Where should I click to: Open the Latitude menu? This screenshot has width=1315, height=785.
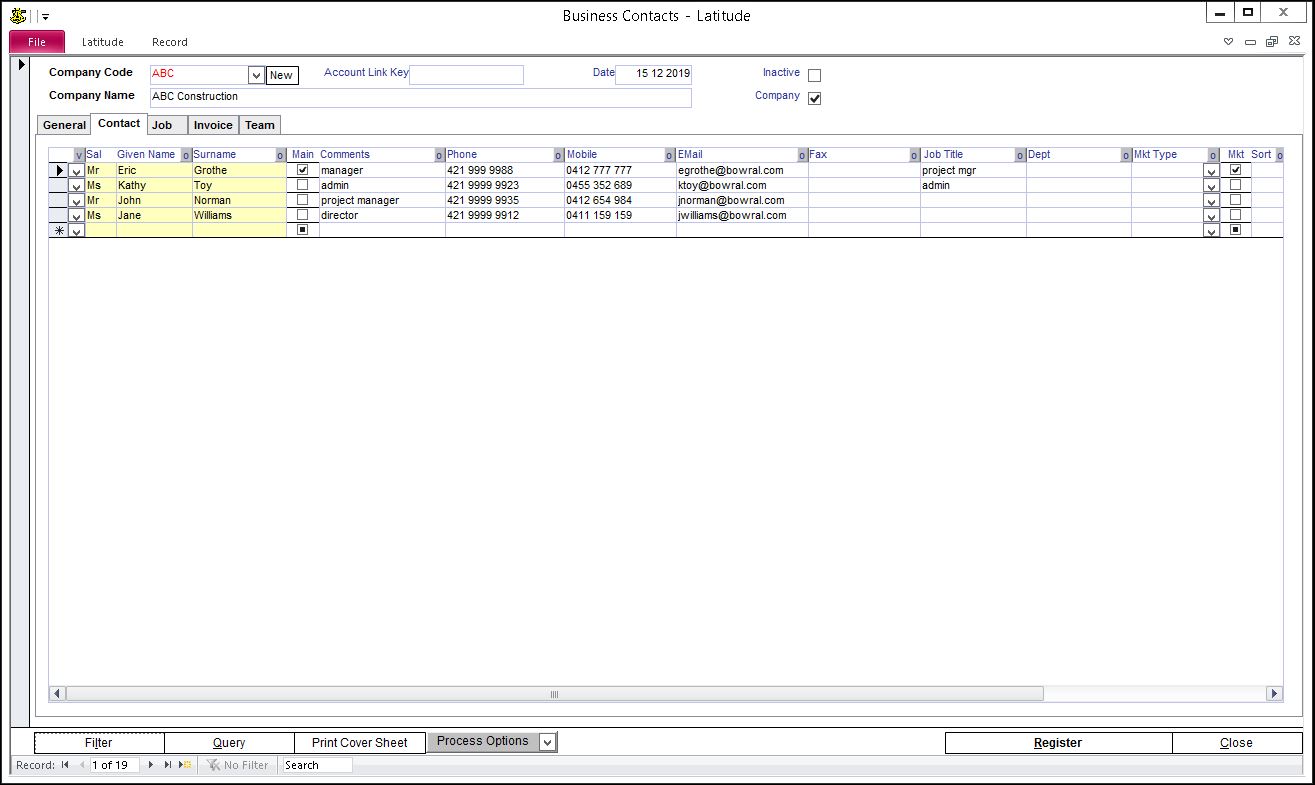103,42
